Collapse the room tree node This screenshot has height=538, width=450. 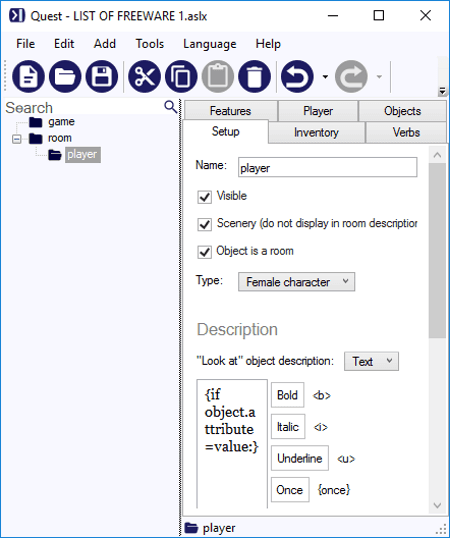click(16, 139)
